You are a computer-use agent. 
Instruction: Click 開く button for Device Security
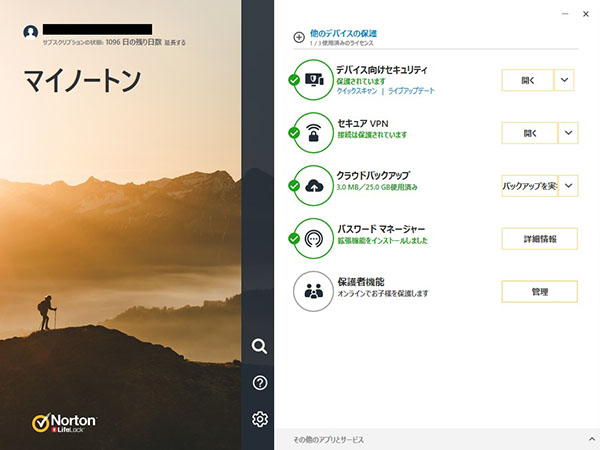pos(528,80)
